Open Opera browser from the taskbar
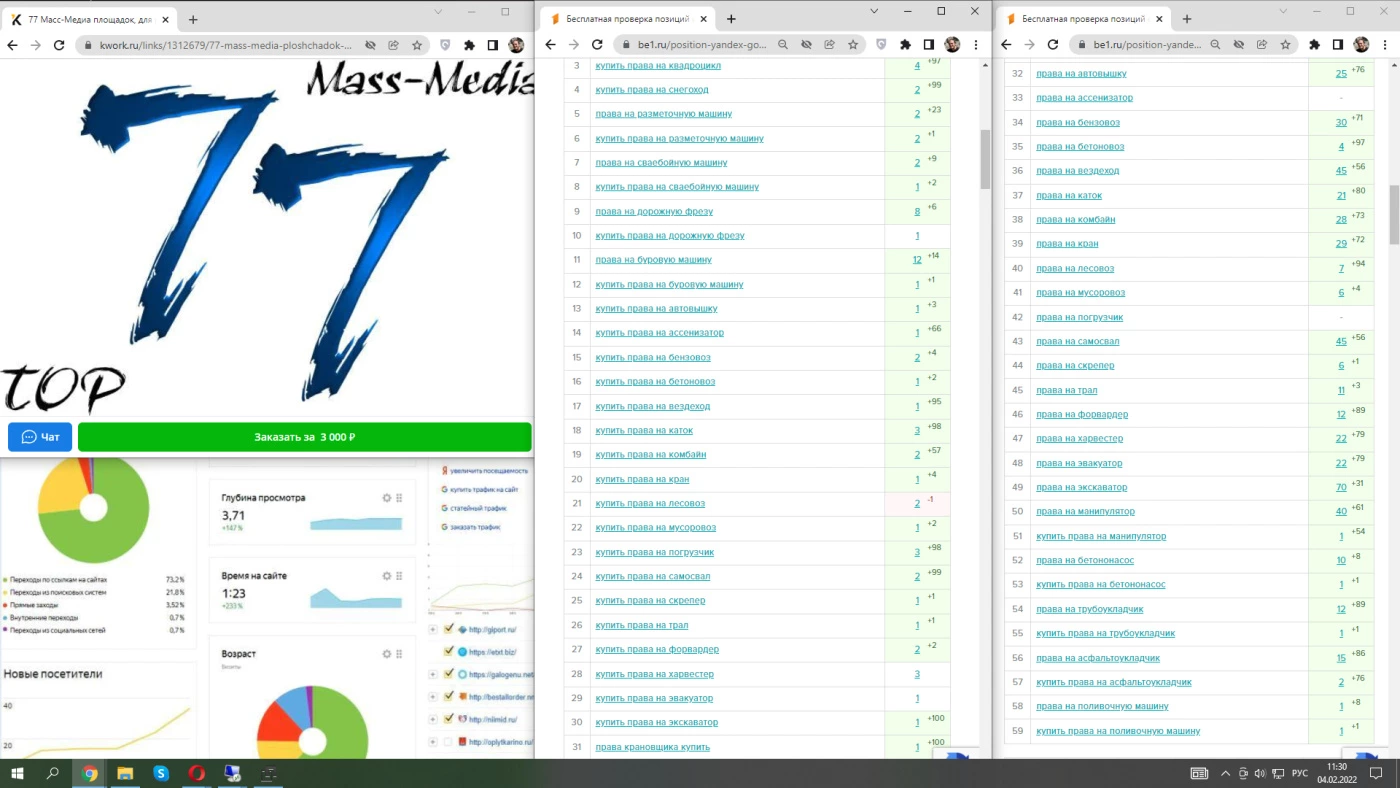 pyautogui.click(x=197, y=773)
